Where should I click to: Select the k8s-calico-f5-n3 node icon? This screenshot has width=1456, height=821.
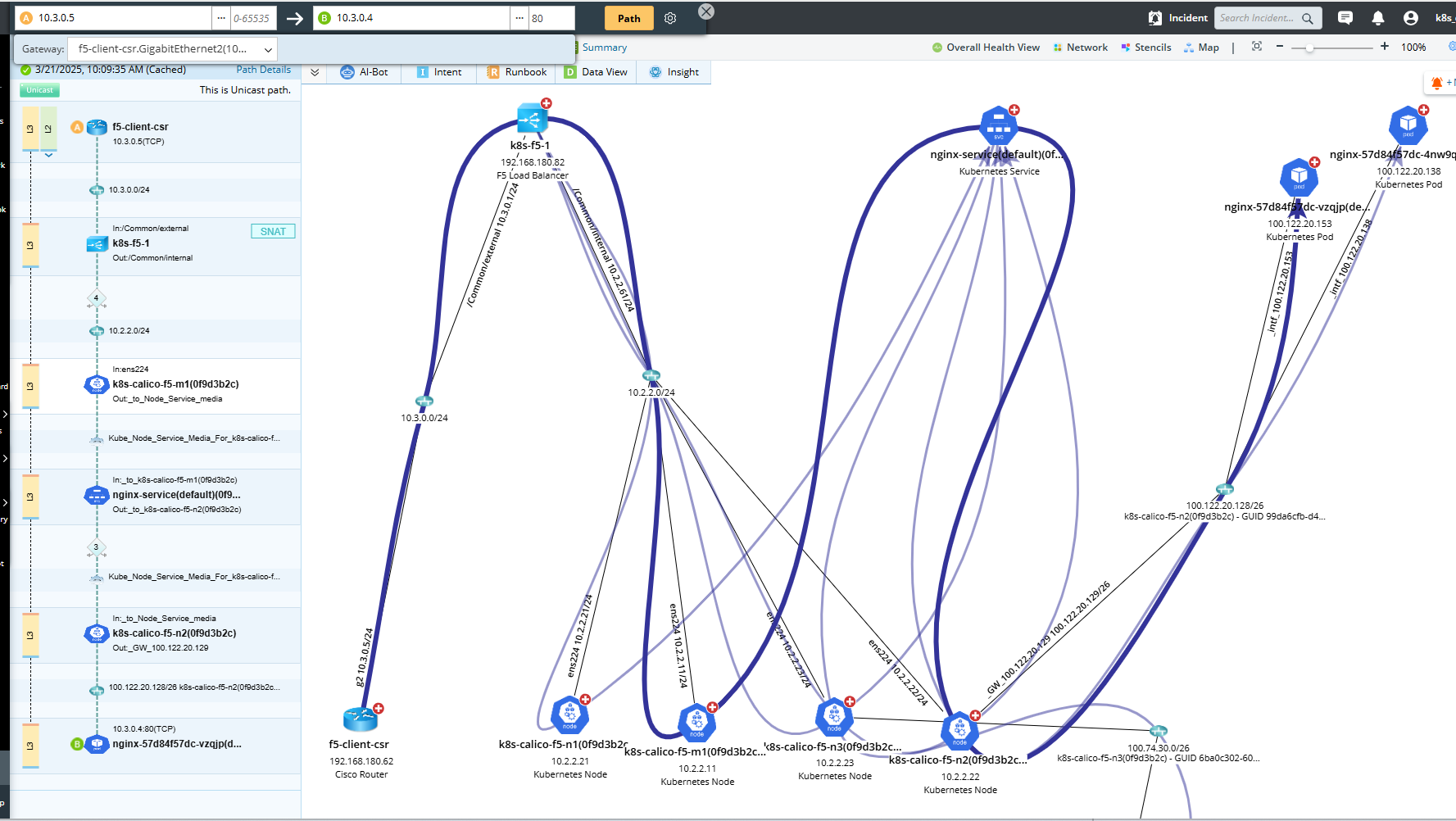click(x=834, y=717)
